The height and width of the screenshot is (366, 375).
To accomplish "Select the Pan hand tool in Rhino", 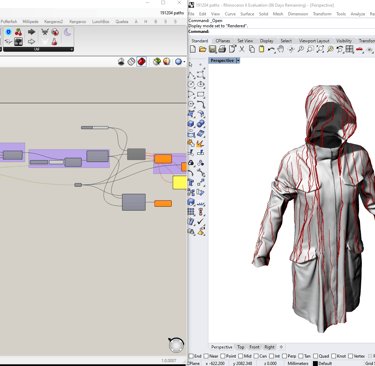I will (281, 49).
